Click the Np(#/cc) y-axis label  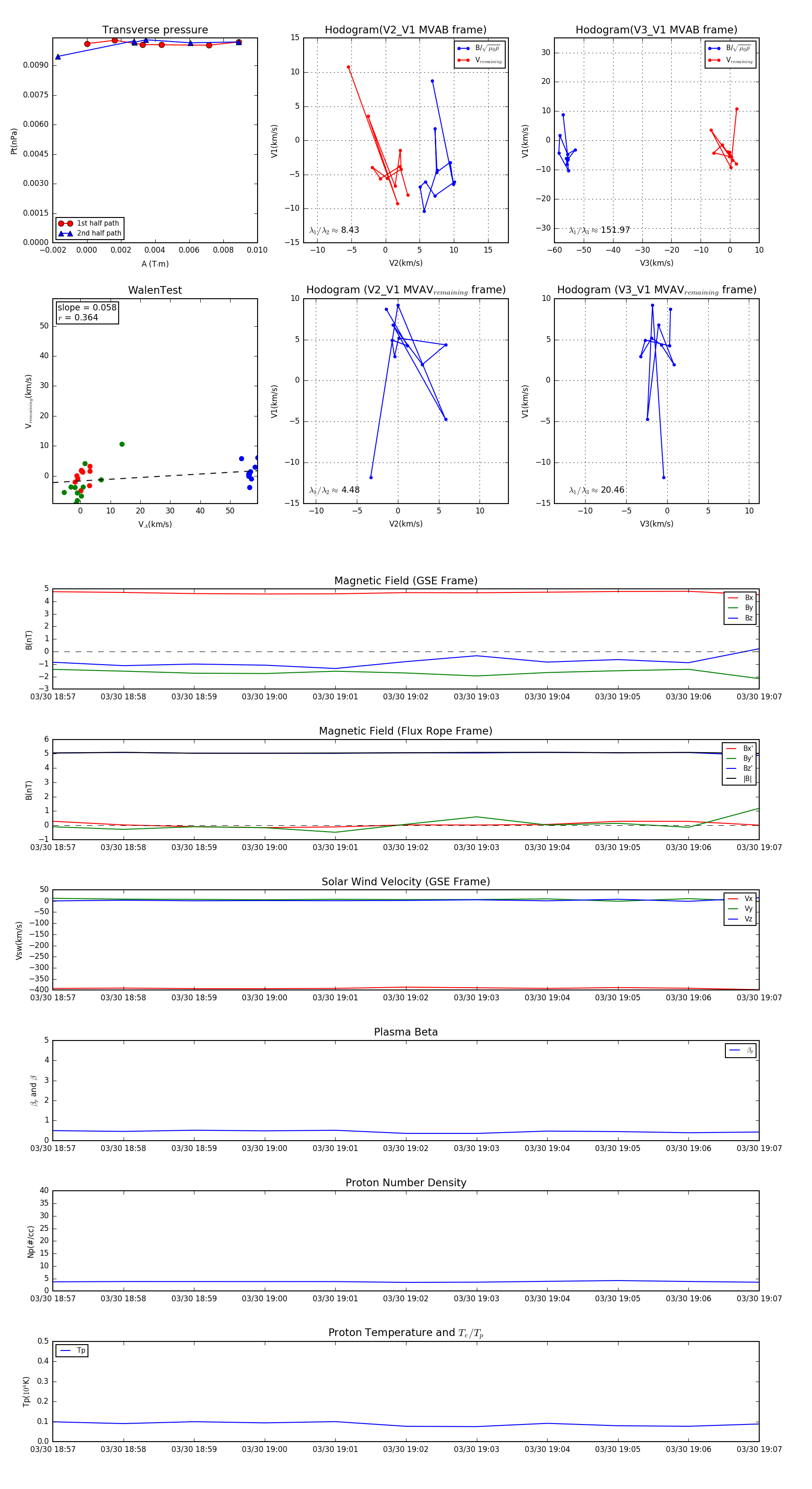(x=31, y=1242)
